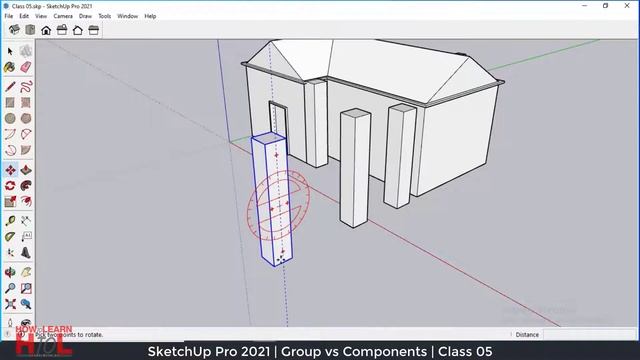The image size is (640, 360).
Task: Choose the Offset tool
Action: (26, 201)
